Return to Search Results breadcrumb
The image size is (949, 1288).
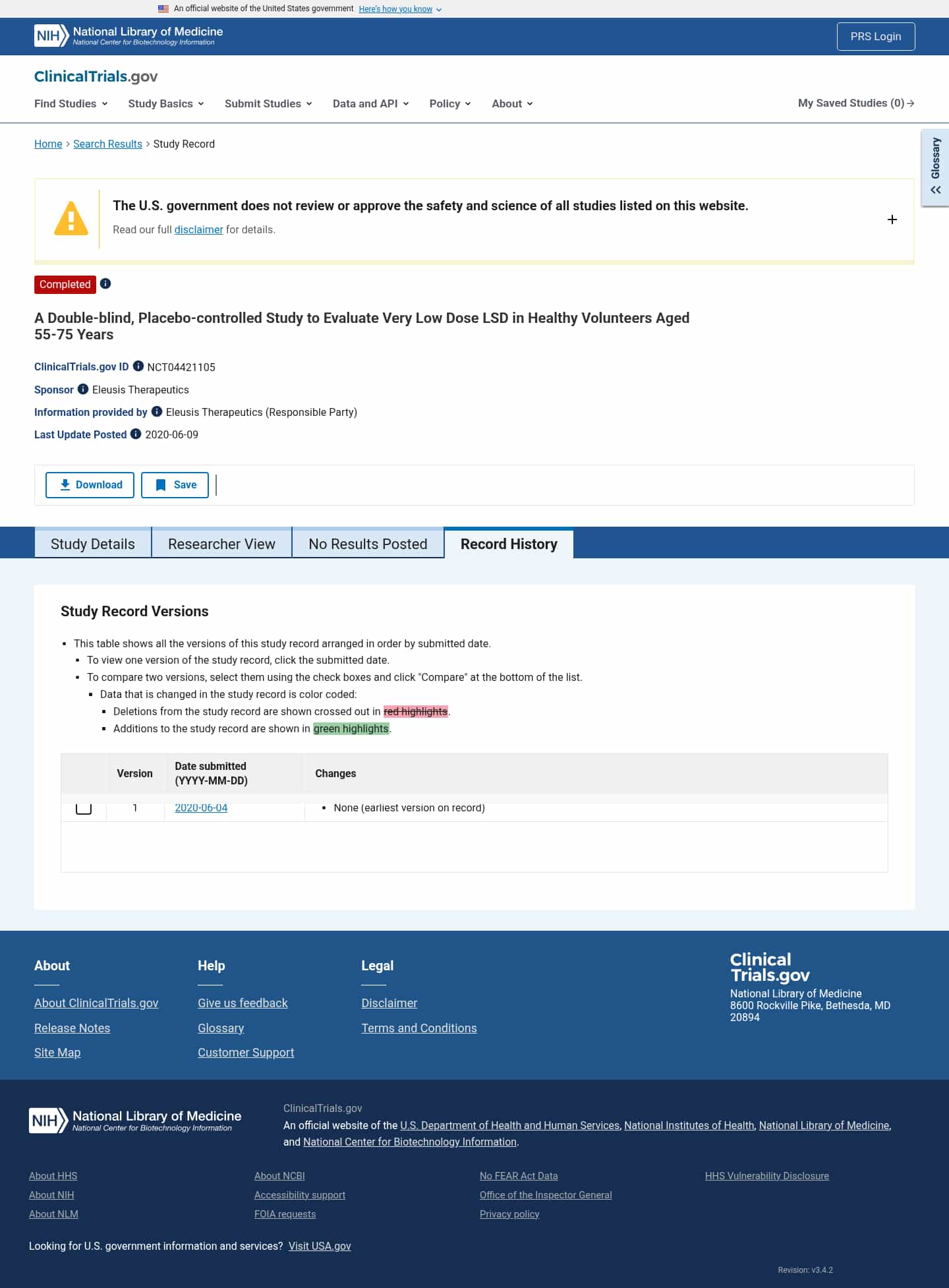(107, 144)
